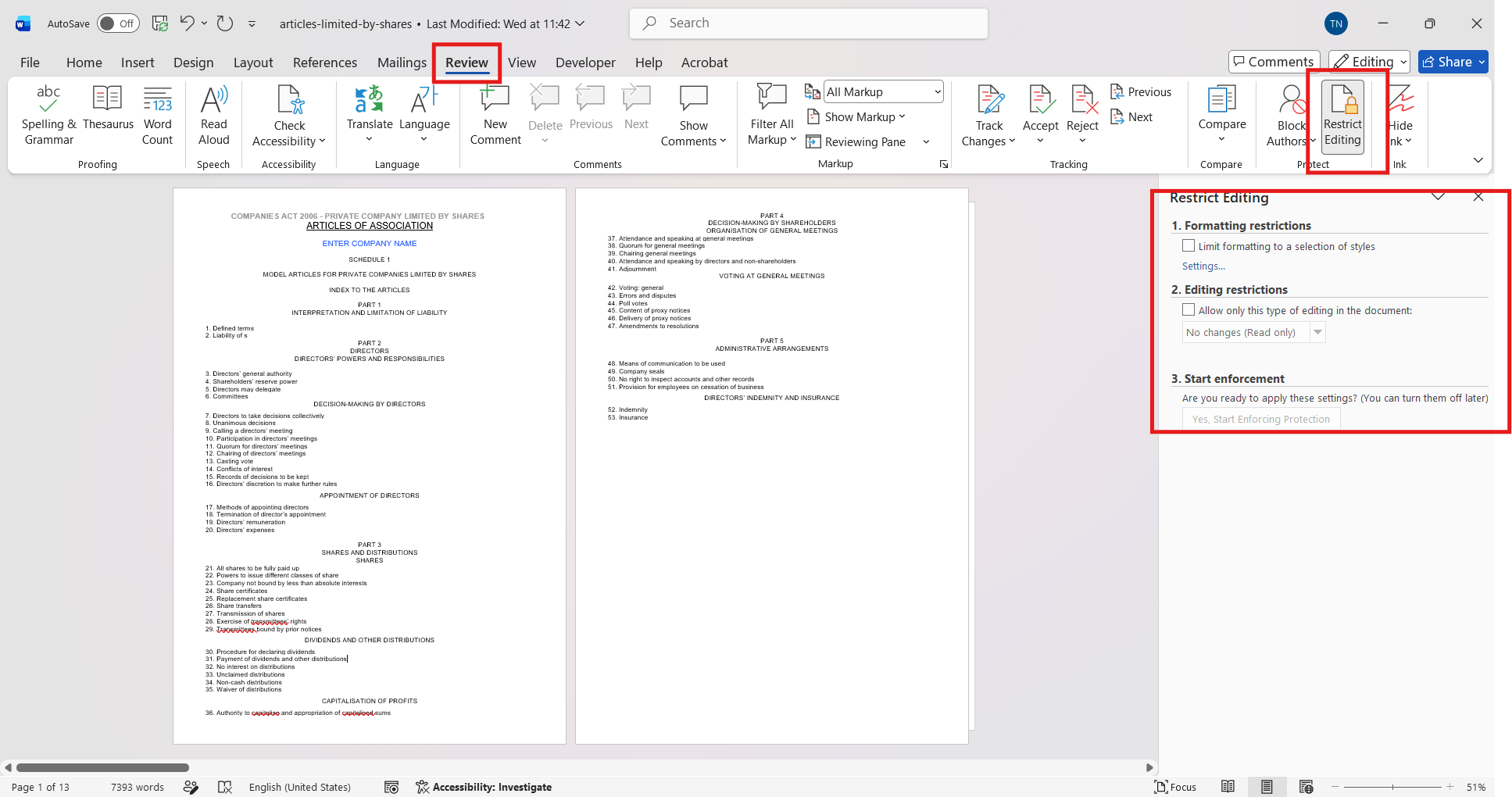This screenshot has height=797, width=1512.
Task: Click the Restrict Editing button
Action: tap(1342, 116)
